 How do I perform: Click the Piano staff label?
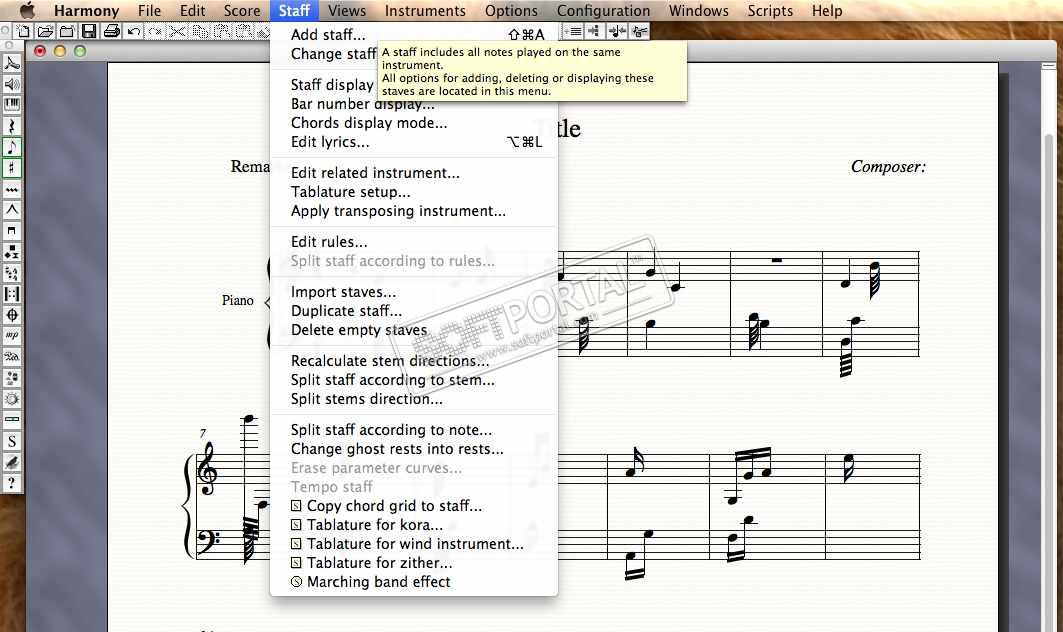point(237,300)
